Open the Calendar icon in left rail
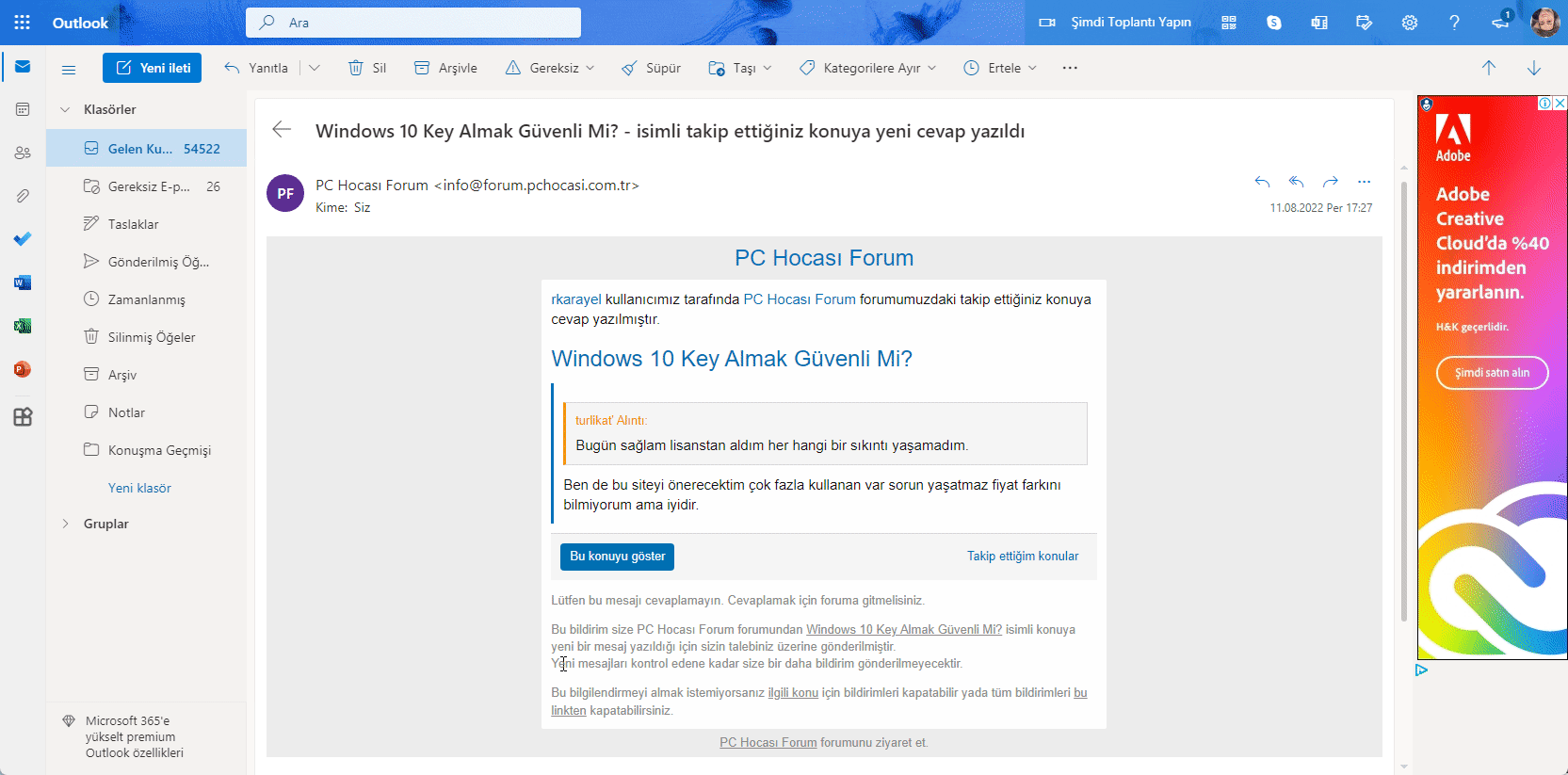Viewport: 1568px width, 775px height. click(23, 109)
